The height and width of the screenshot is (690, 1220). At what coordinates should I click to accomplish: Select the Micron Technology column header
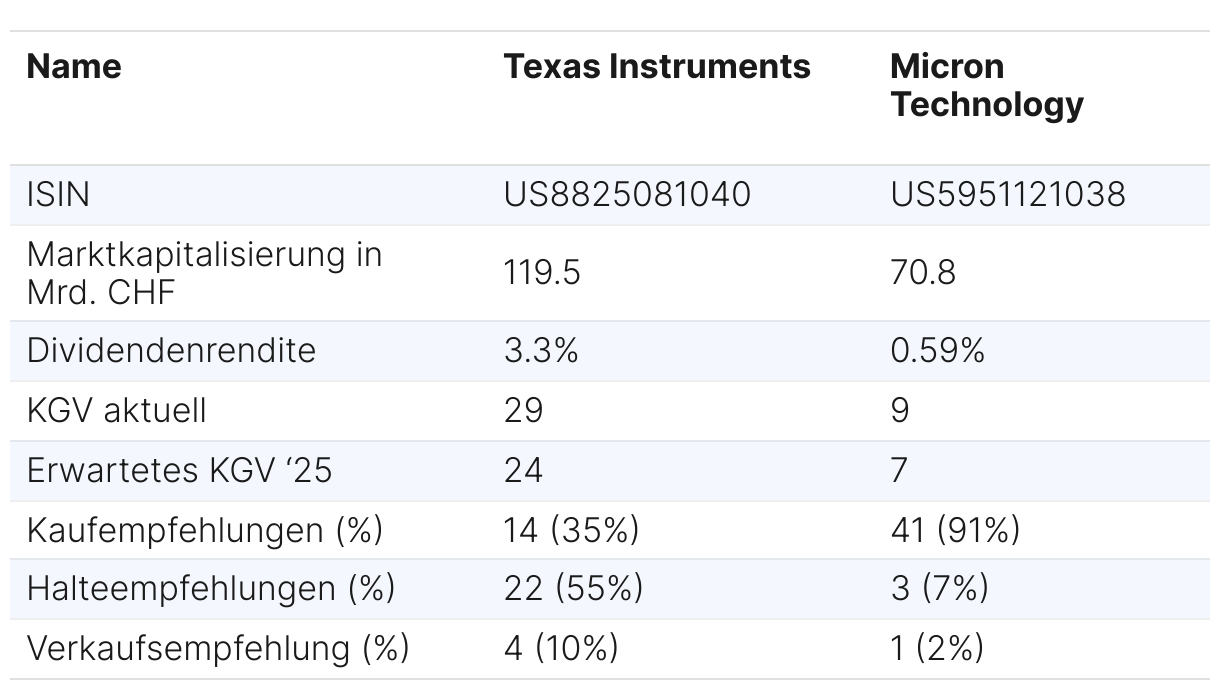[987, 85]
